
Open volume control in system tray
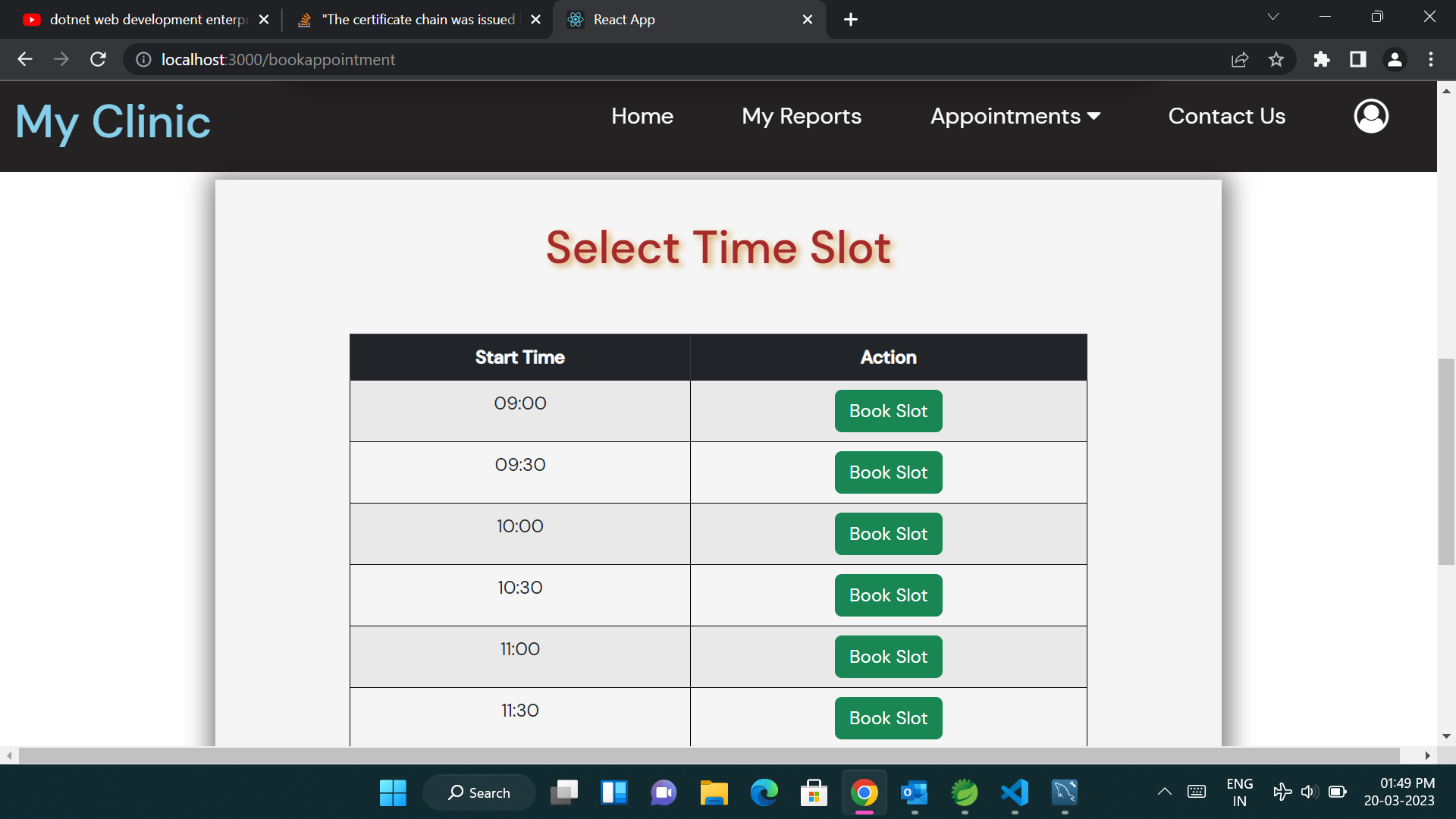(x=1309, y=792)
